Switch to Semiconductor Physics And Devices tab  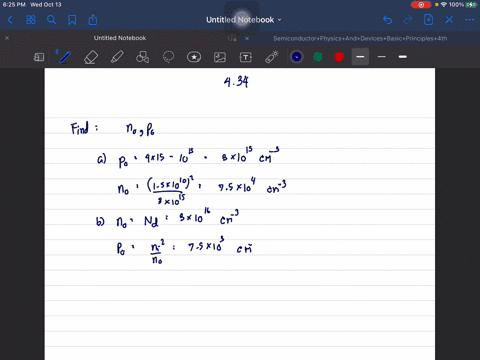tap(360, 38)
